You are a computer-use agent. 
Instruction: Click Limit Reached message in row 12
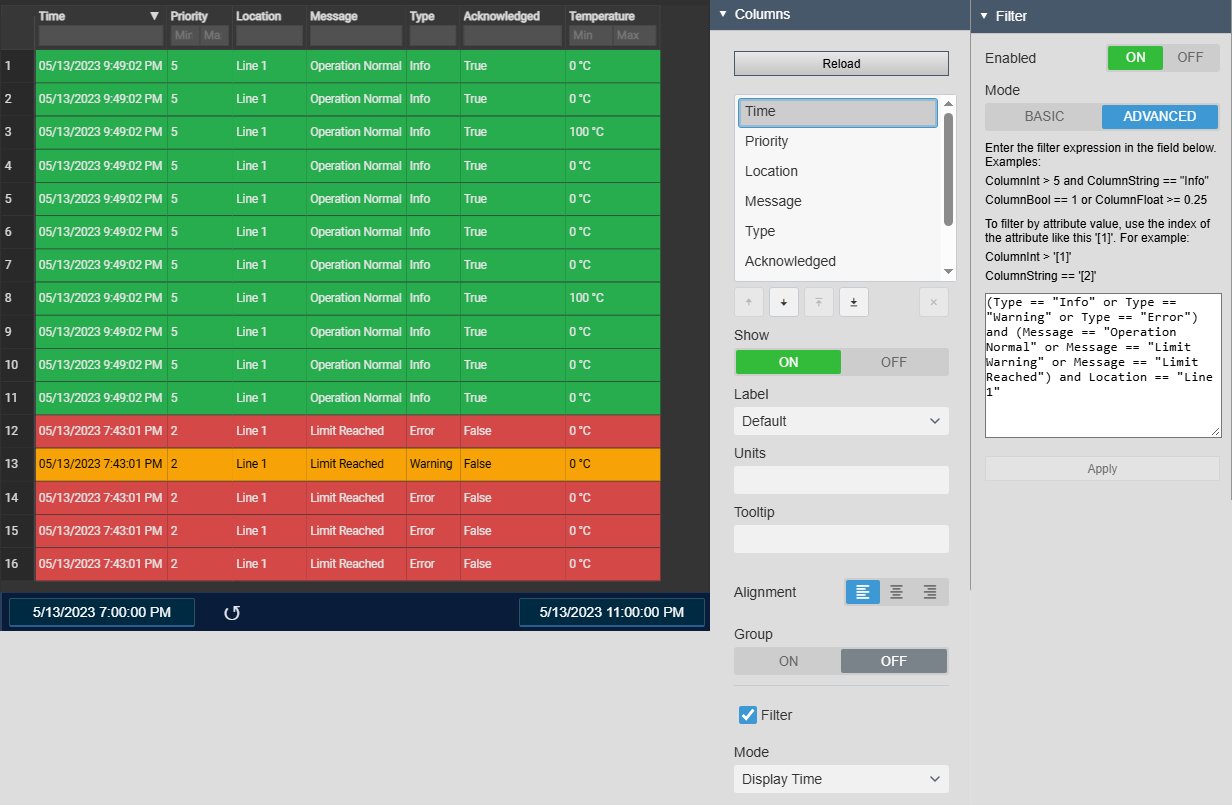347,431
